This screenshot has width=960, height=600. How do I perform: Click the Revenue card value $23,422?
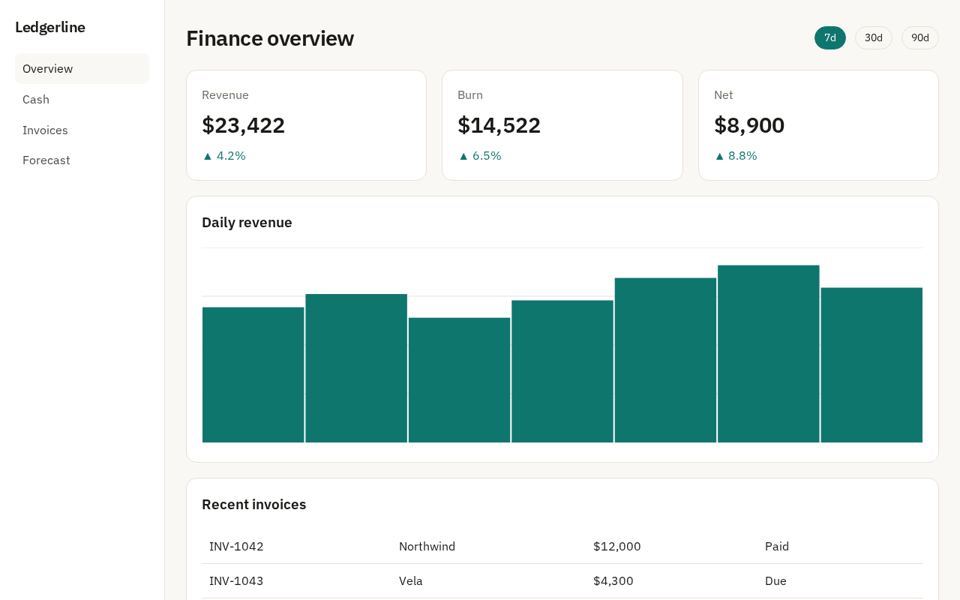point(243,126)
